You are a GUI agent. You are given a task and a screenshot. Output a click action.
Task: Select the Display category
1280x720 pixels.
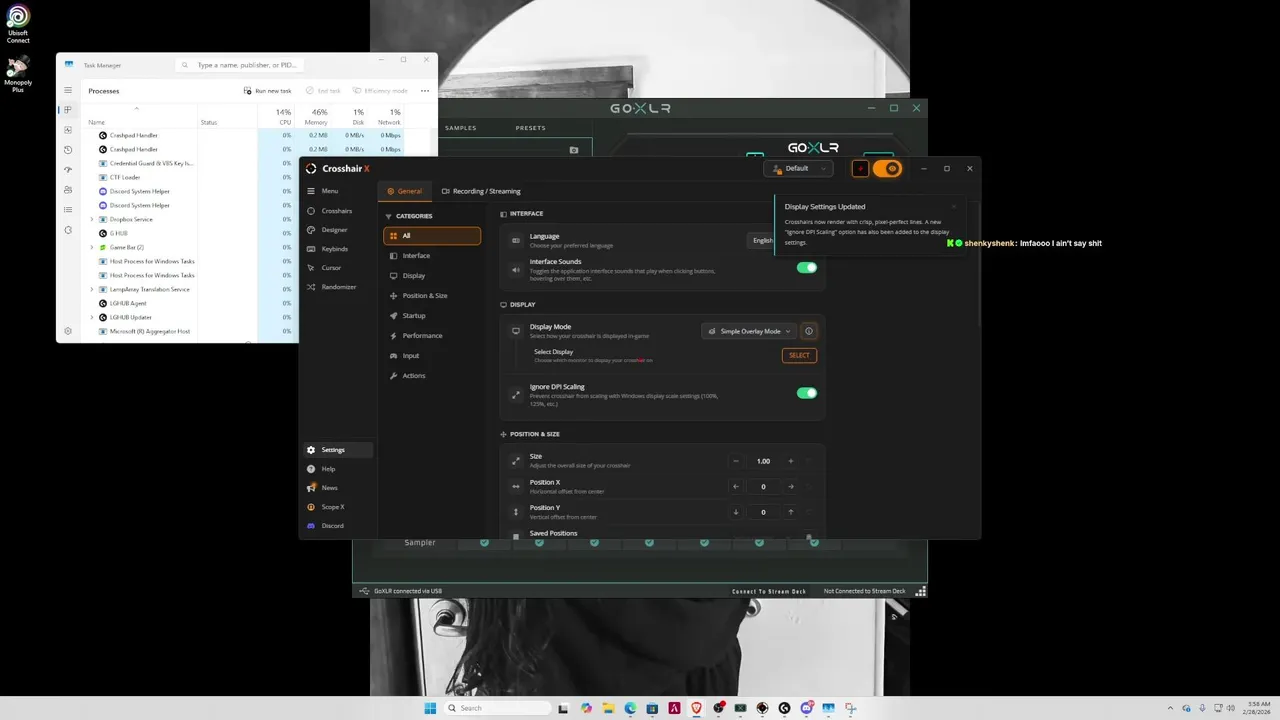432,276
